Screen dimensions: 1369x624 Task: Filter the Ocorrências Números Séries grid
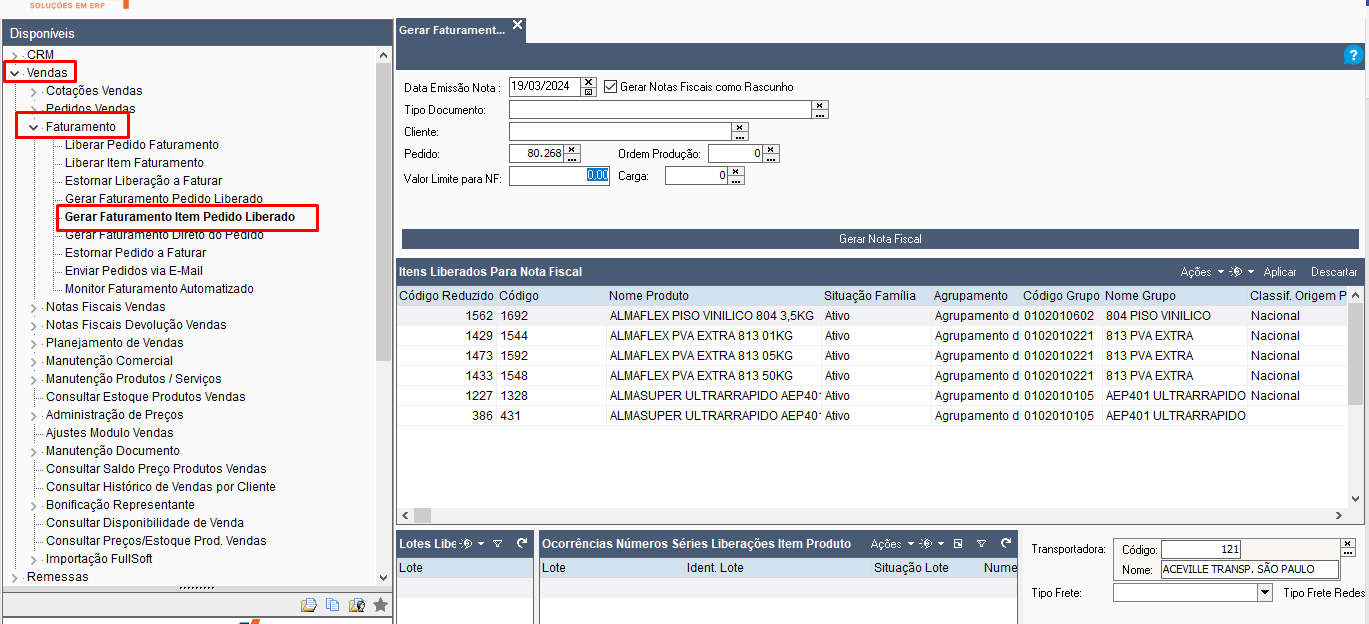click(x=981, y=544)
